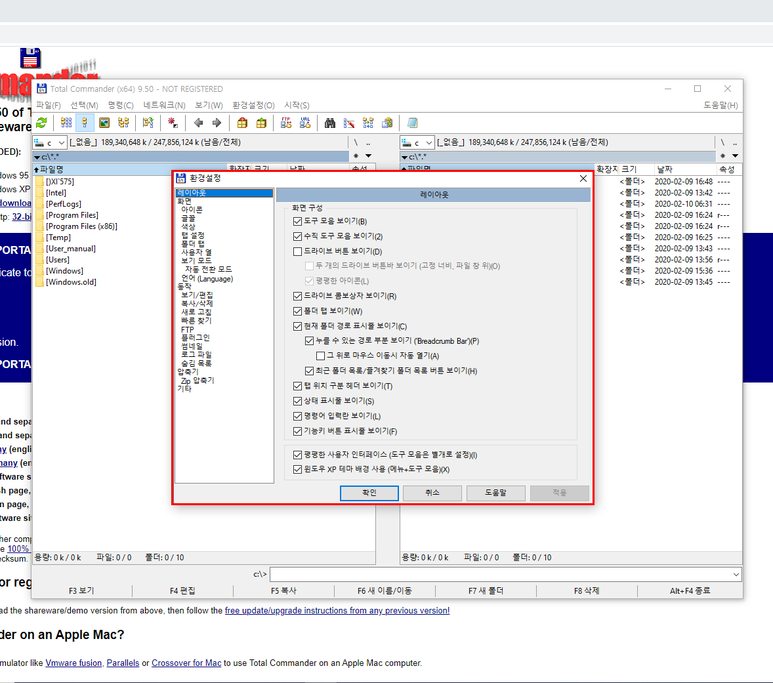This screenshot has height=683, width=773.
Task: Click the unpack files icon
Action: pos(261,123)
